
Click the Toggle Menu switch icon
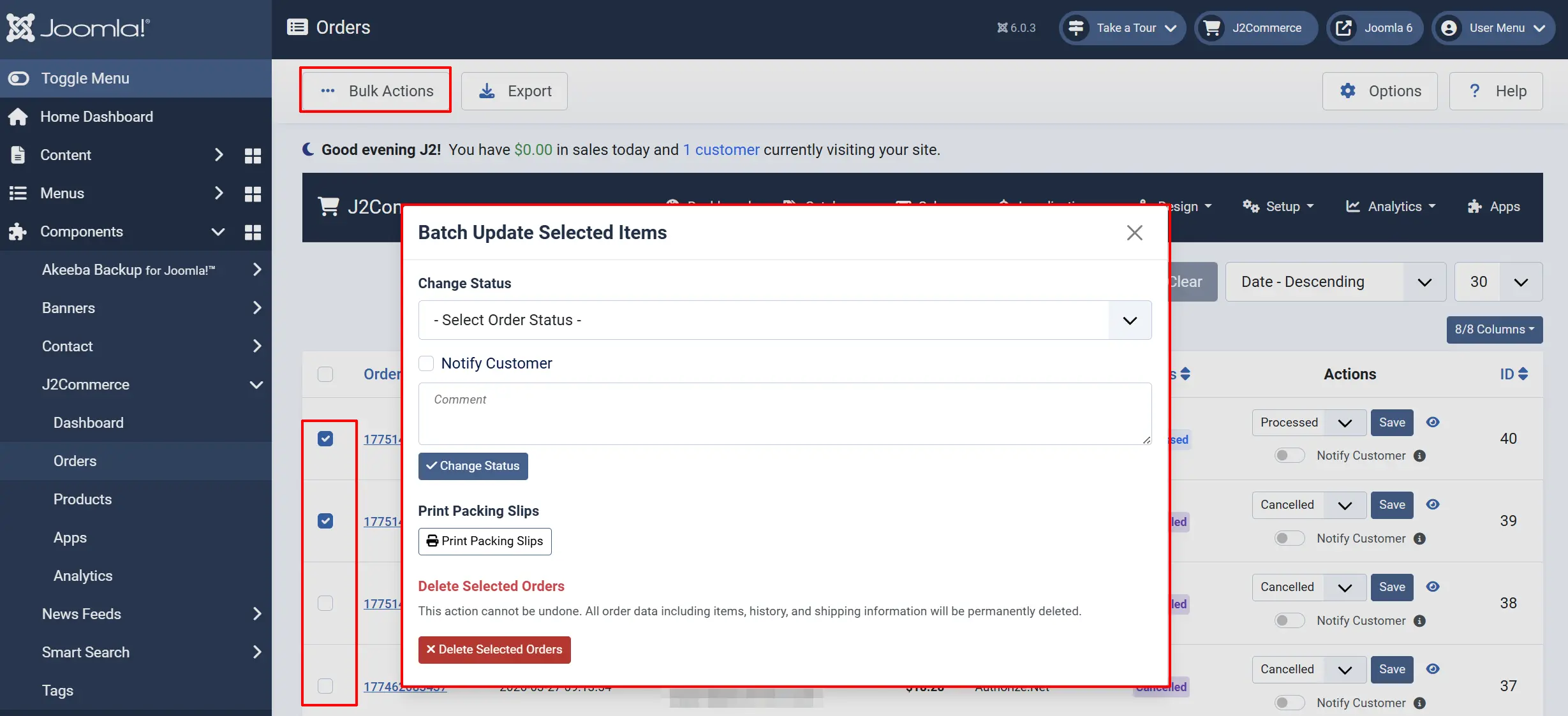tap(18, 78)
